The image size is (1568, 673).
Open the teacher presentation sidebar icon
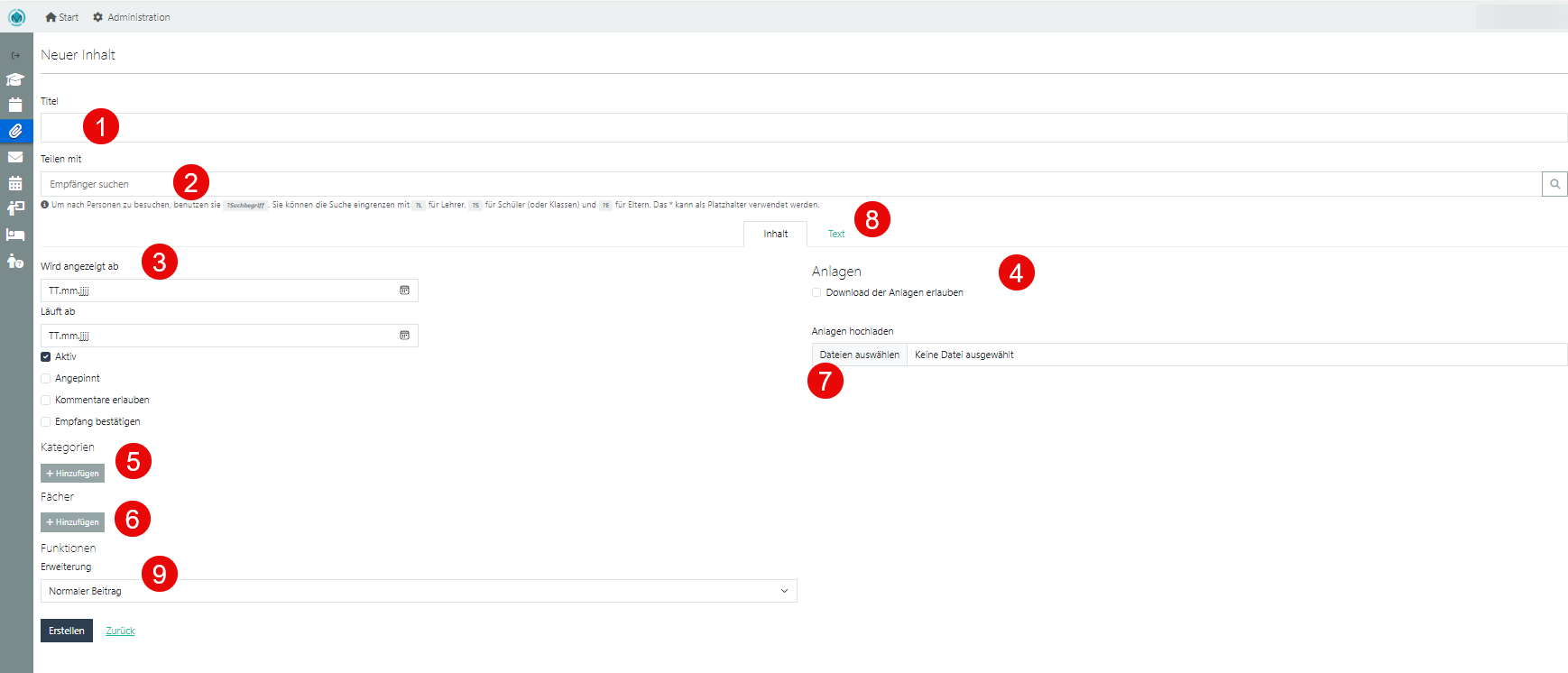15,208
